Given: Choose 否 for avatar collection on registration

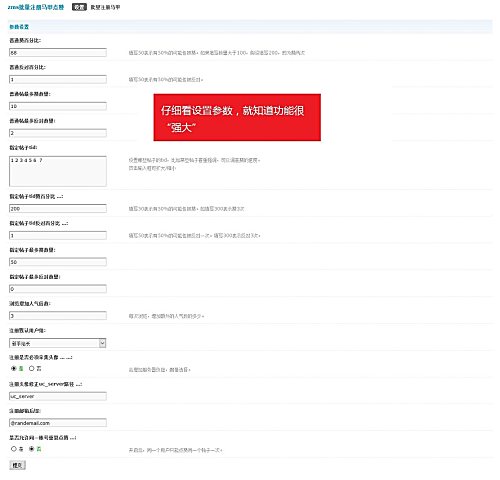Looking at the screenshot, I should pos(32,368).
